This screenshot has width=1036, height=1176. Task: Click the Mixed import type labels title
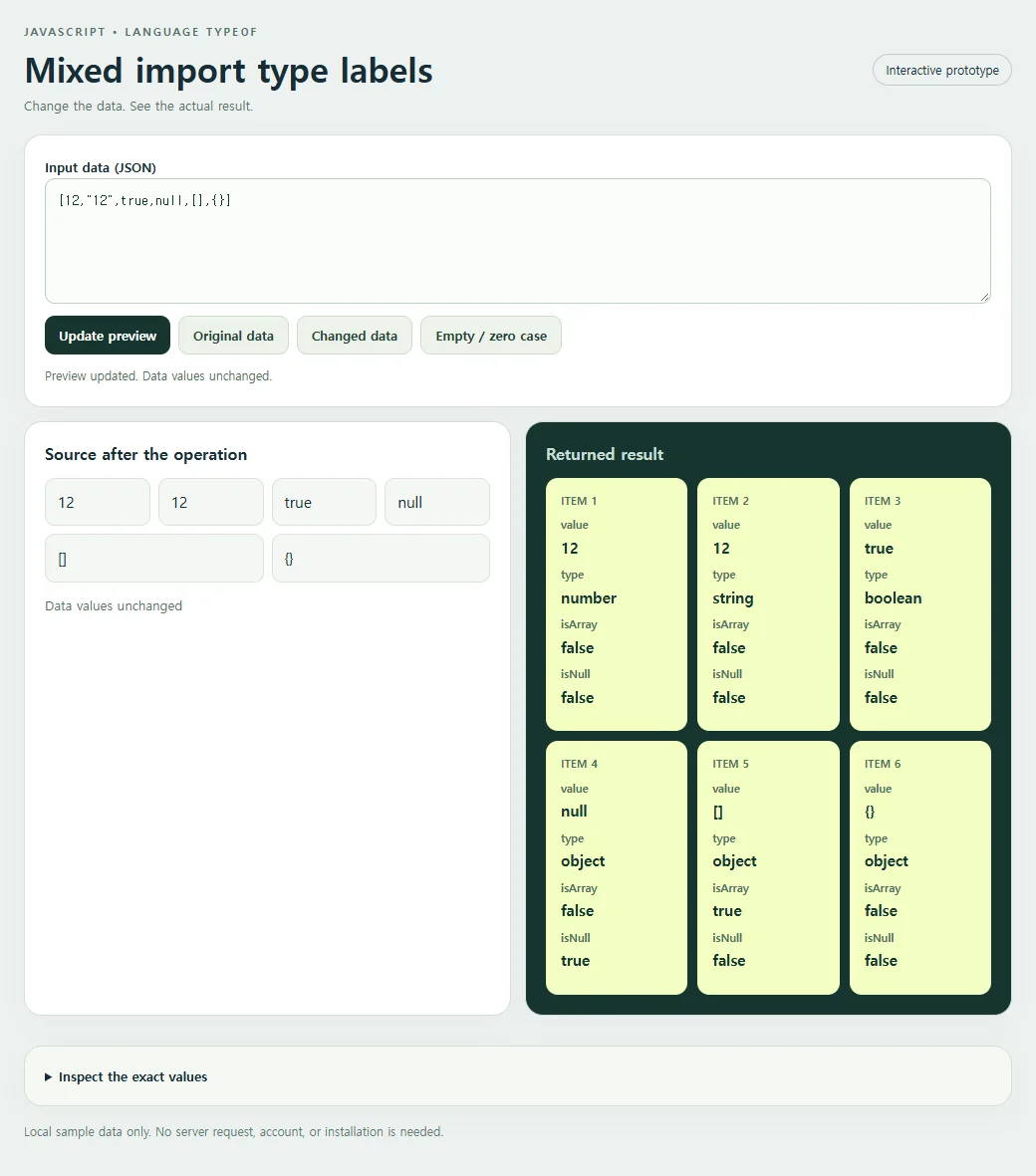229,72
